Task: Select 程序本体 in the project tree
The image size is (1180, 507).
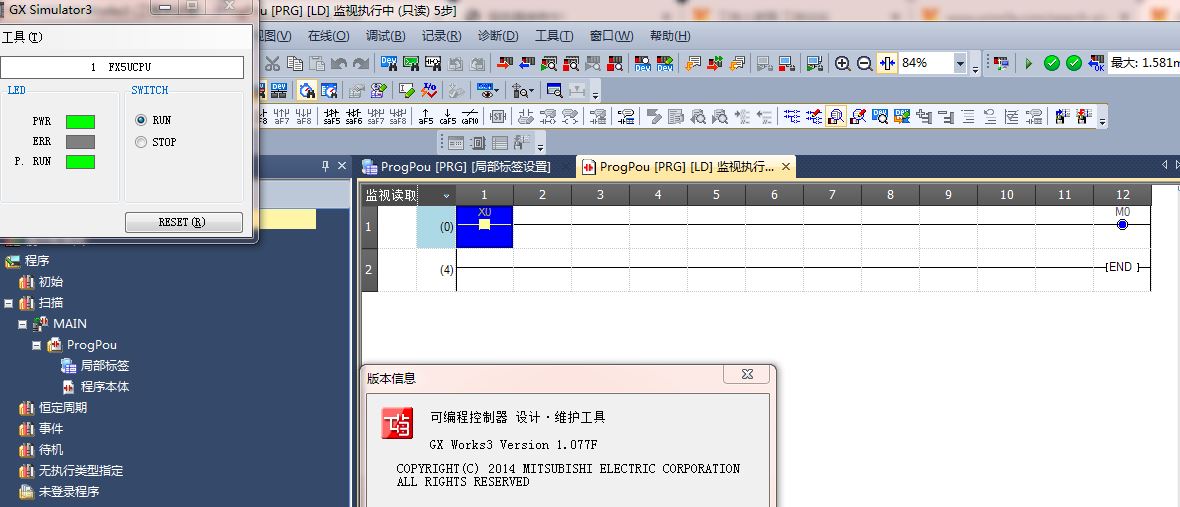Action: 104,387
